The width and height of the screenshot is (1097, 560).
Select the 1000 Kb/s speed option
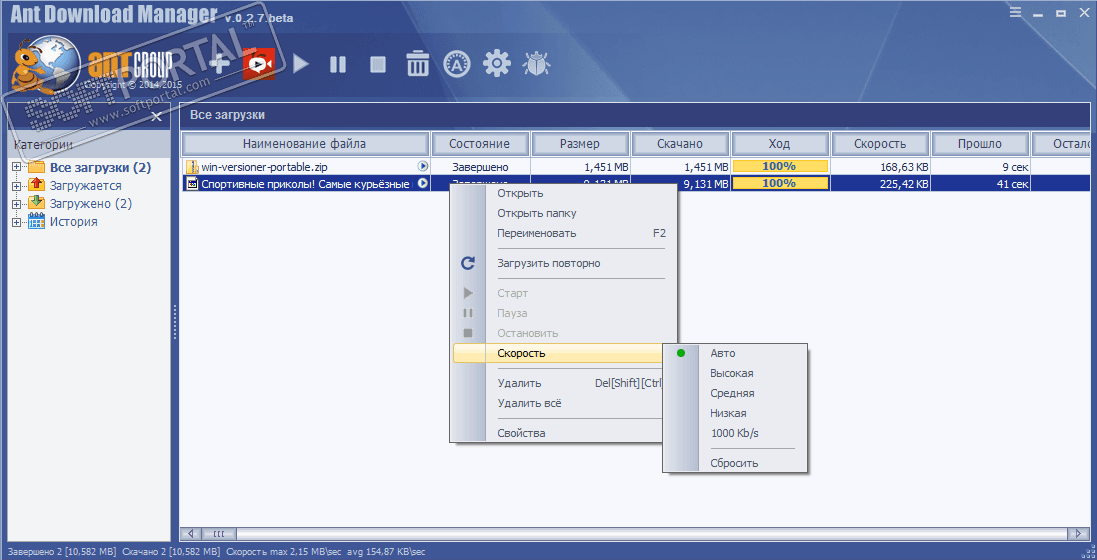(735, 433)
